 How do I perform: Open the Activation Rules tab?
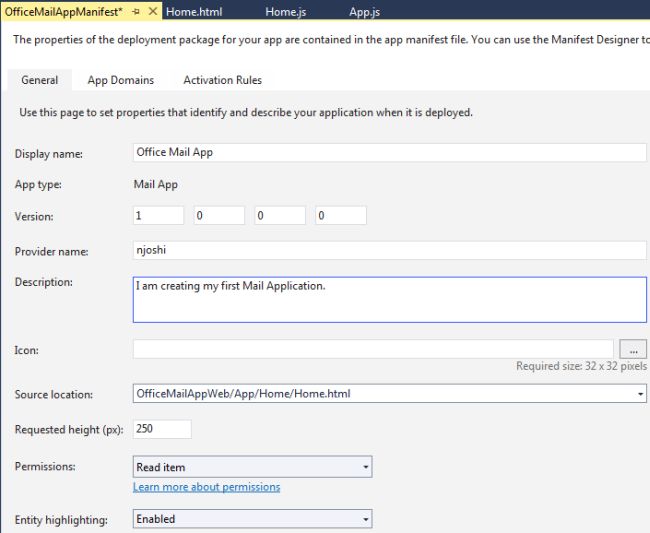coord(222,80)
